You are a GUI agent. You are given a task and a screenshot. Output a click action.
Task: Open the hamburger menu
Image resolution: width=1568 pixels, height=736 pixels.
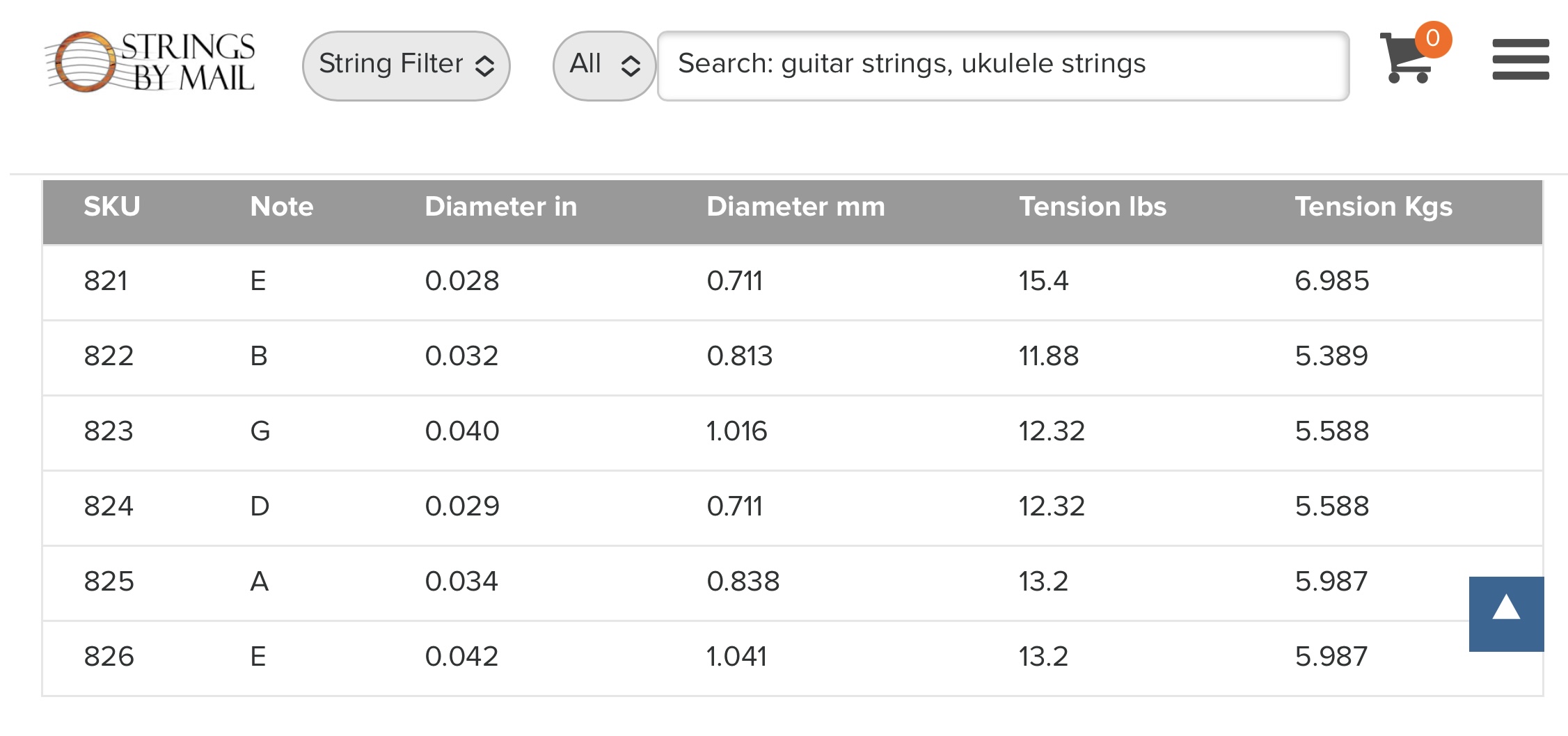[x=1521, y=59]
